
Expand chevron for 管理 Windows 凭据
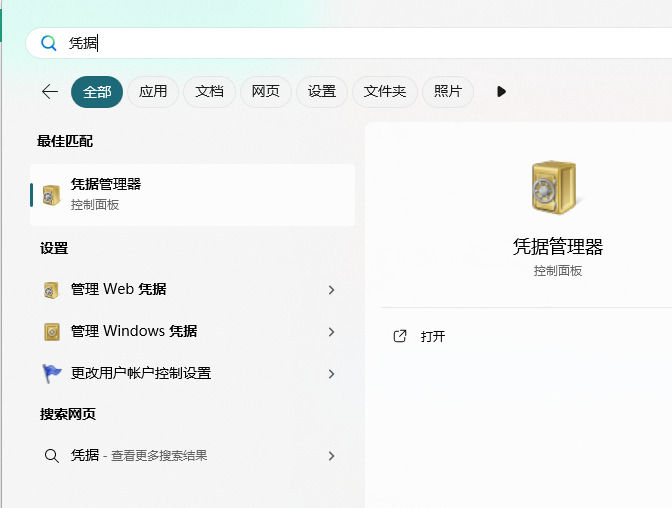(331, 332)
